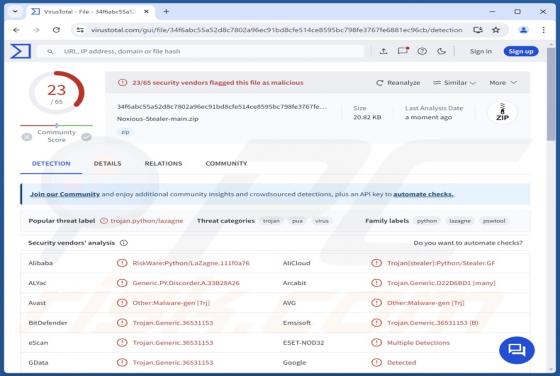Image resolution: width=560 pixels, height=376 pixels.
Task: Open the Join our Community link
Action: pyautogui.click(x=65, y=194)
